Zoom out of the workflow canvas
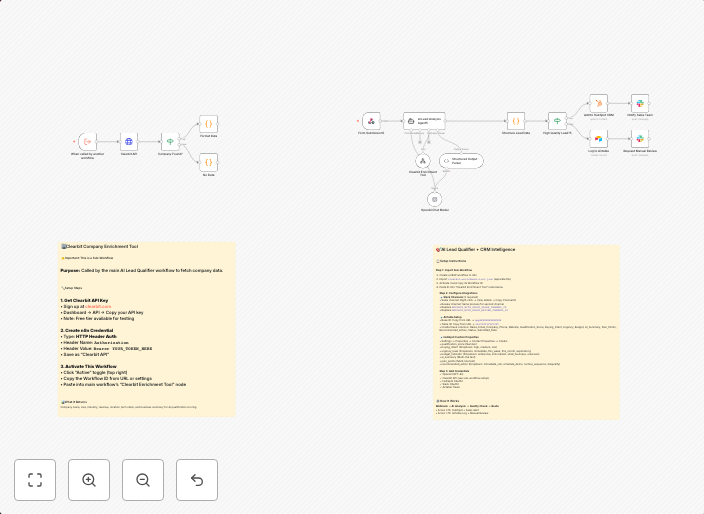This screenshot has width=704, height=514. (x=143, y=480)
